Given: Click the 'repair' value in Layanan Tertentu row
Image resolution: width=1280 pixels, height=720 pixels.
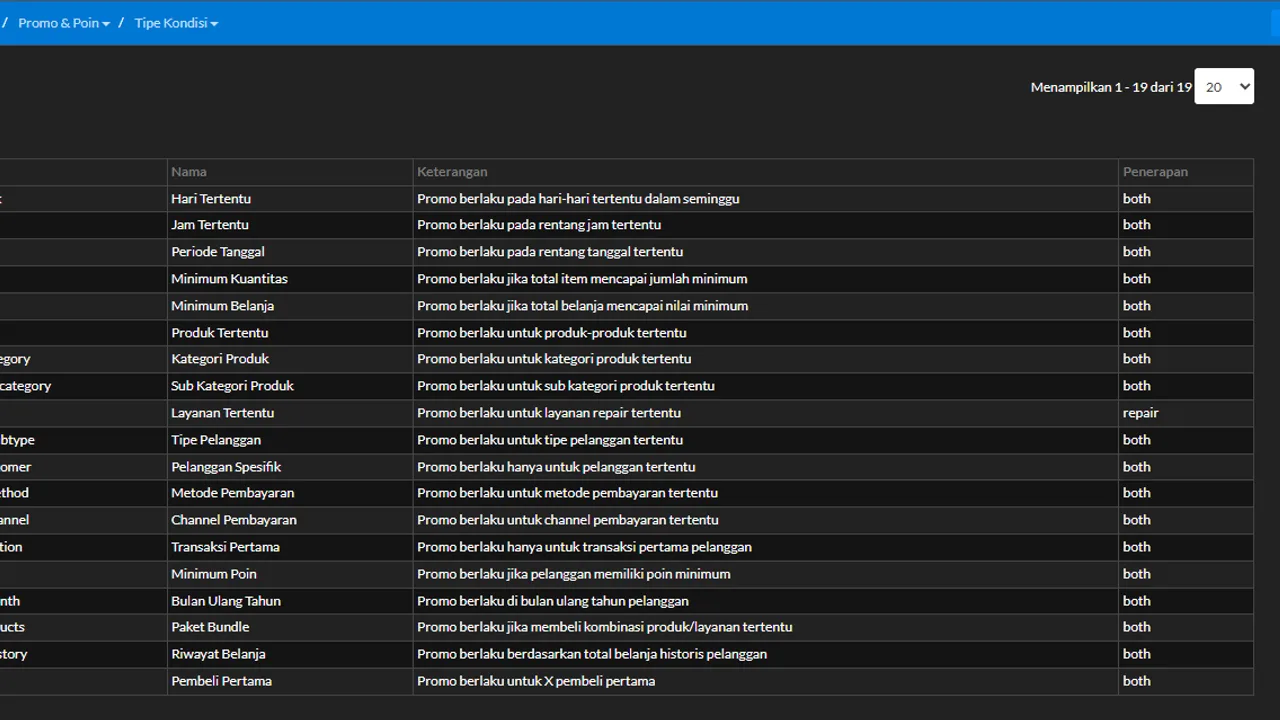Looking at the screenshot, I should [x=1141, y=413].
